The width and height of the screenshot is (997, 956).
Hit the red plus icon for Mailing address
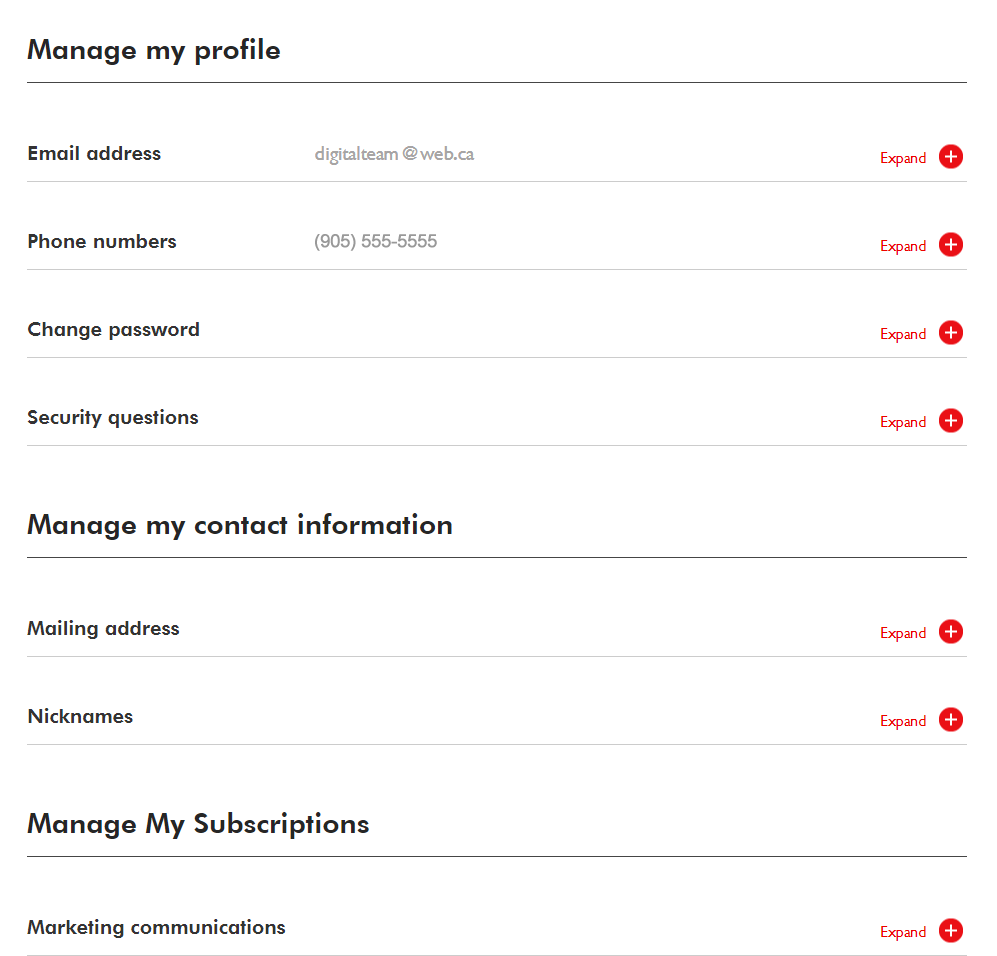pos(950,632)
